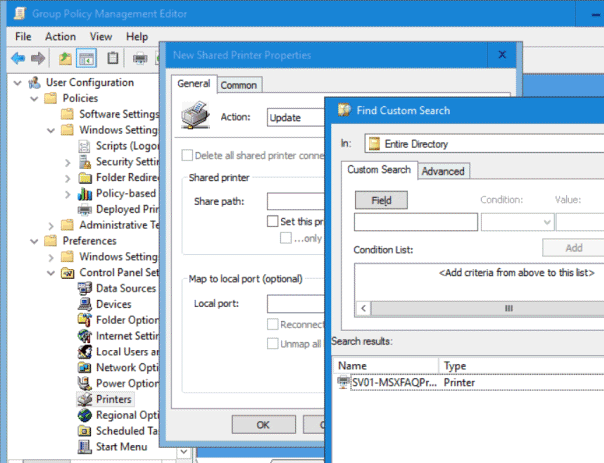604x463 pixels.
Task: Select the Custom Search tab
Action: (379, 169)
